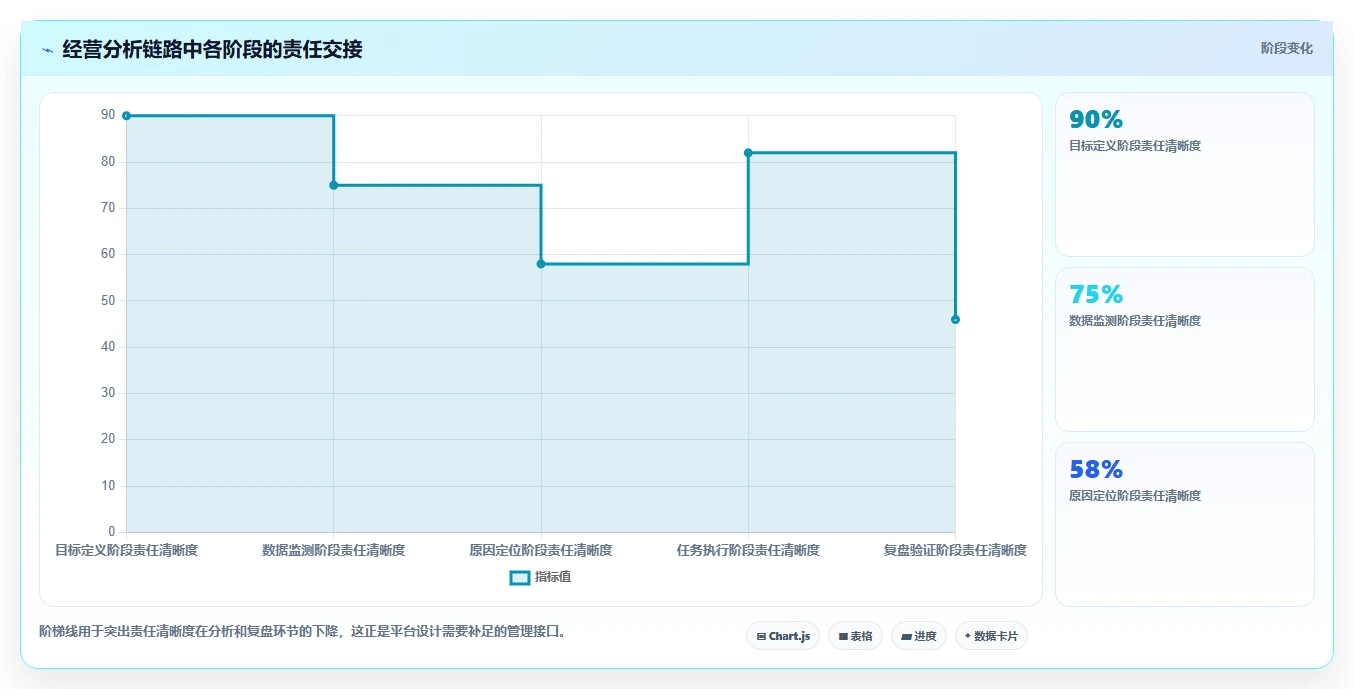Click the y-axis value 90

[x=108, y=115]
